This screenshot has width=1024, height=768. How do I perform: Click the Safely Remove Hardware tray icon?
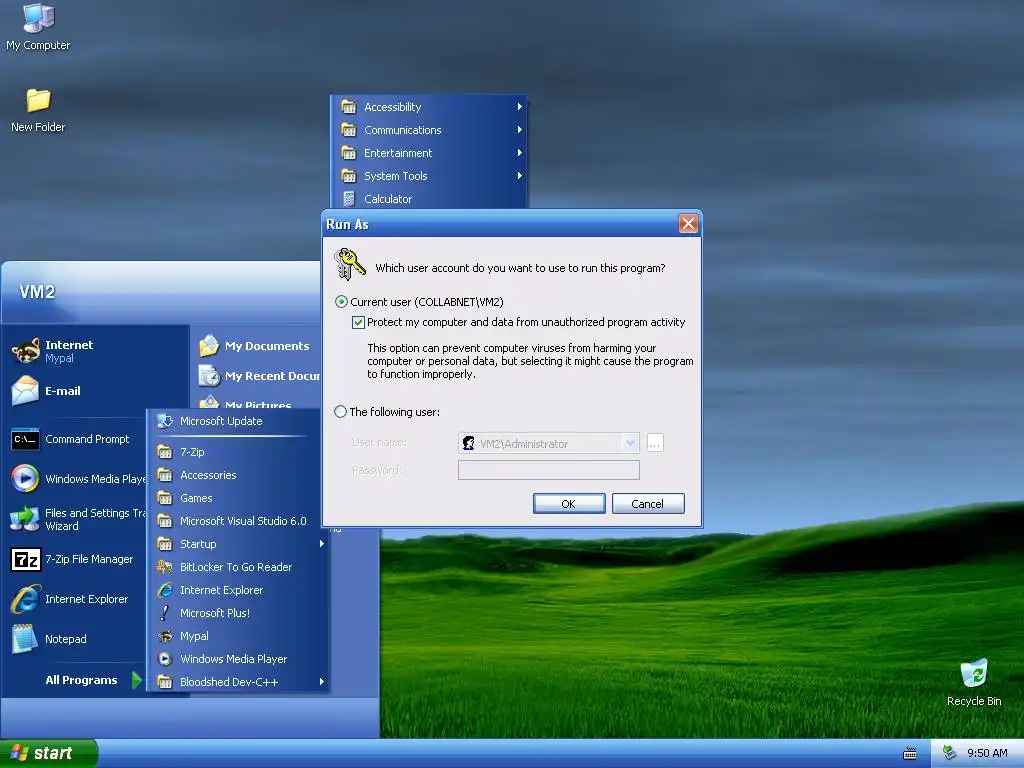point(950,753)
